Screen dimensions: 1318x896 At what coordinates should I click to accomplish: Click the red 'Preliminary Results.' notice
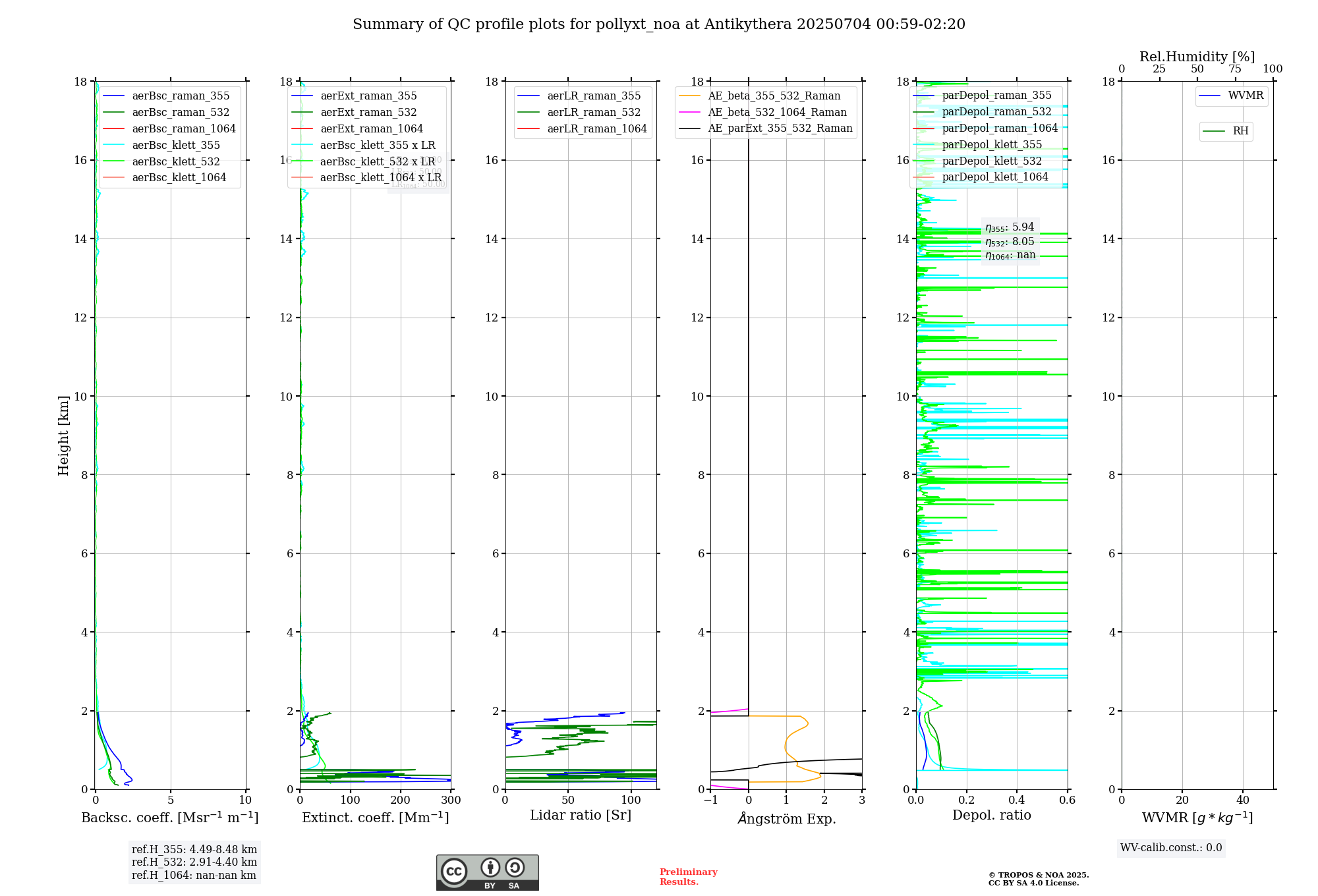[689, 877]
